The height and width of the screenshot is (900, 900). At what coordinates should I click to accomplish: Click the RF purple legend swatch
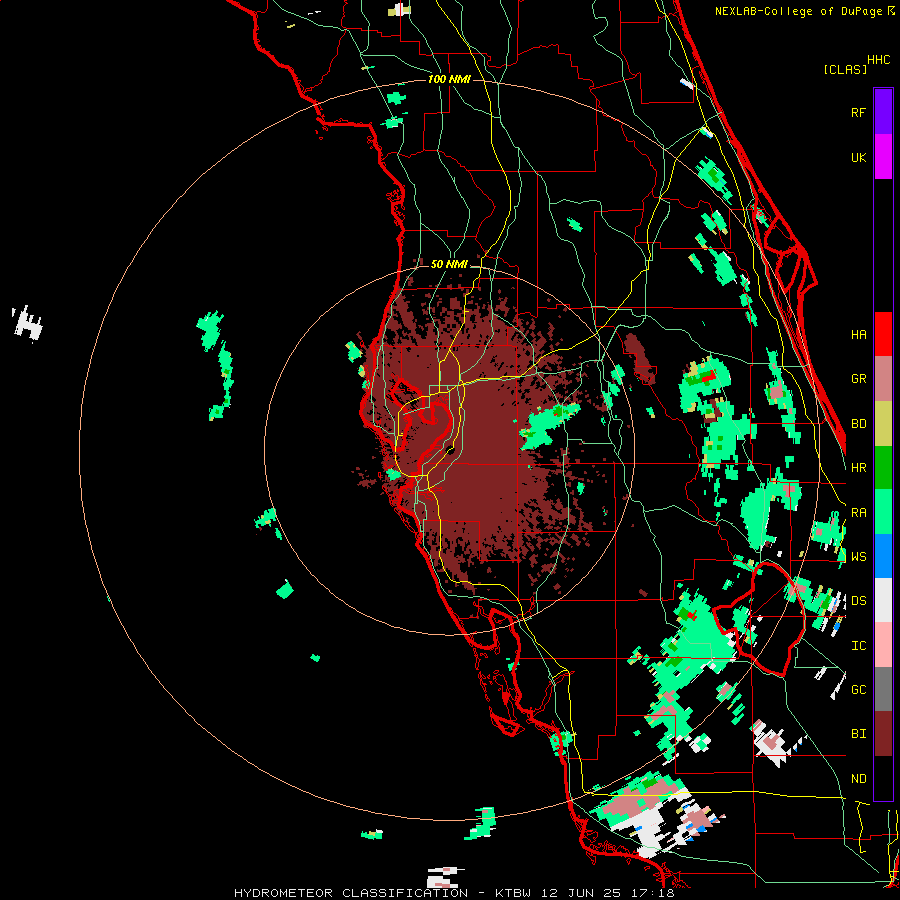point(883,112)
